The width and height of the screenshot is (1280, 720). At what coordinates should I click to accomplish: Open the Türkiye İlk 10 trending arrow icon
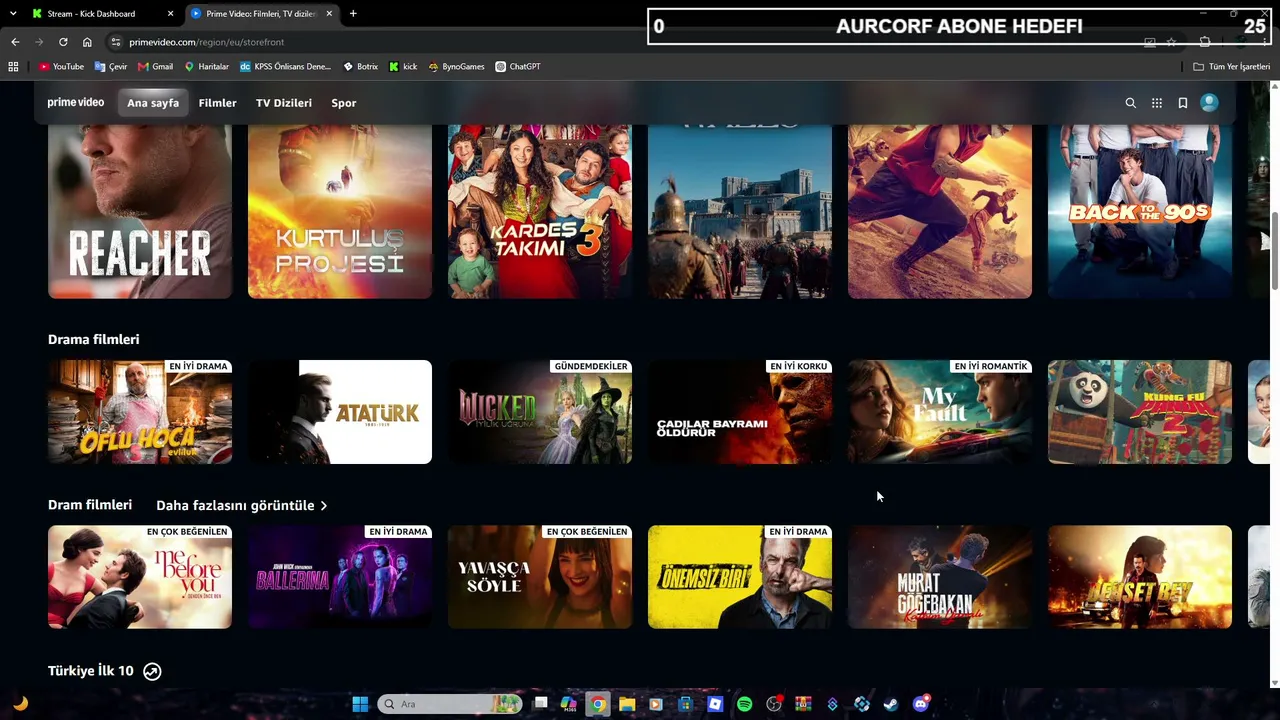coord(152,672)
